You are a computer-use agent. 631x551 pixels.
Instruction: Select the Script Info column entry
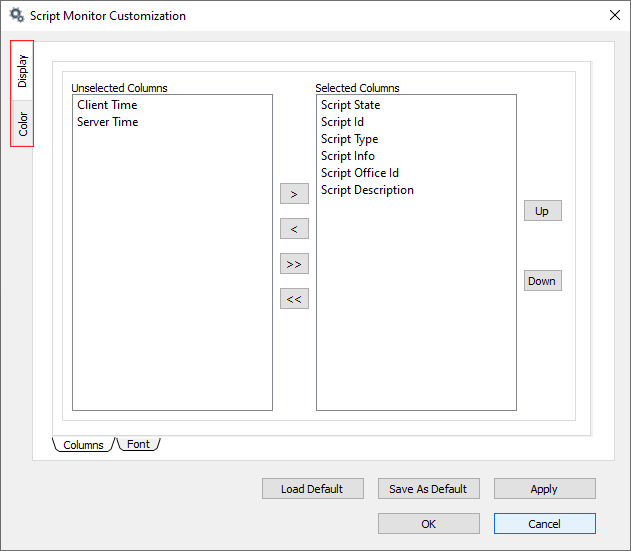coord(347,156)
